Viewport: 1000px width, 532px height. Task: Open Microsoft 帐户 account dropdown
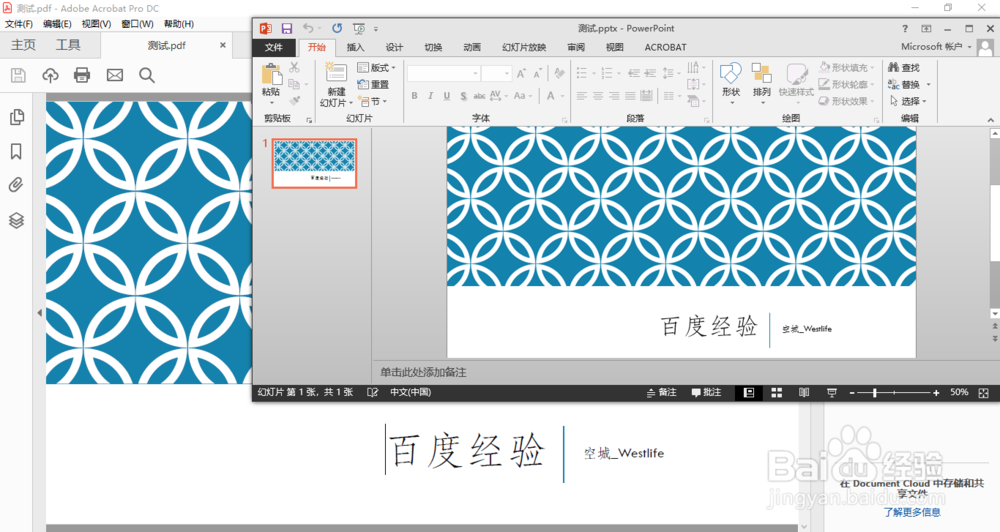coord(936,47)
